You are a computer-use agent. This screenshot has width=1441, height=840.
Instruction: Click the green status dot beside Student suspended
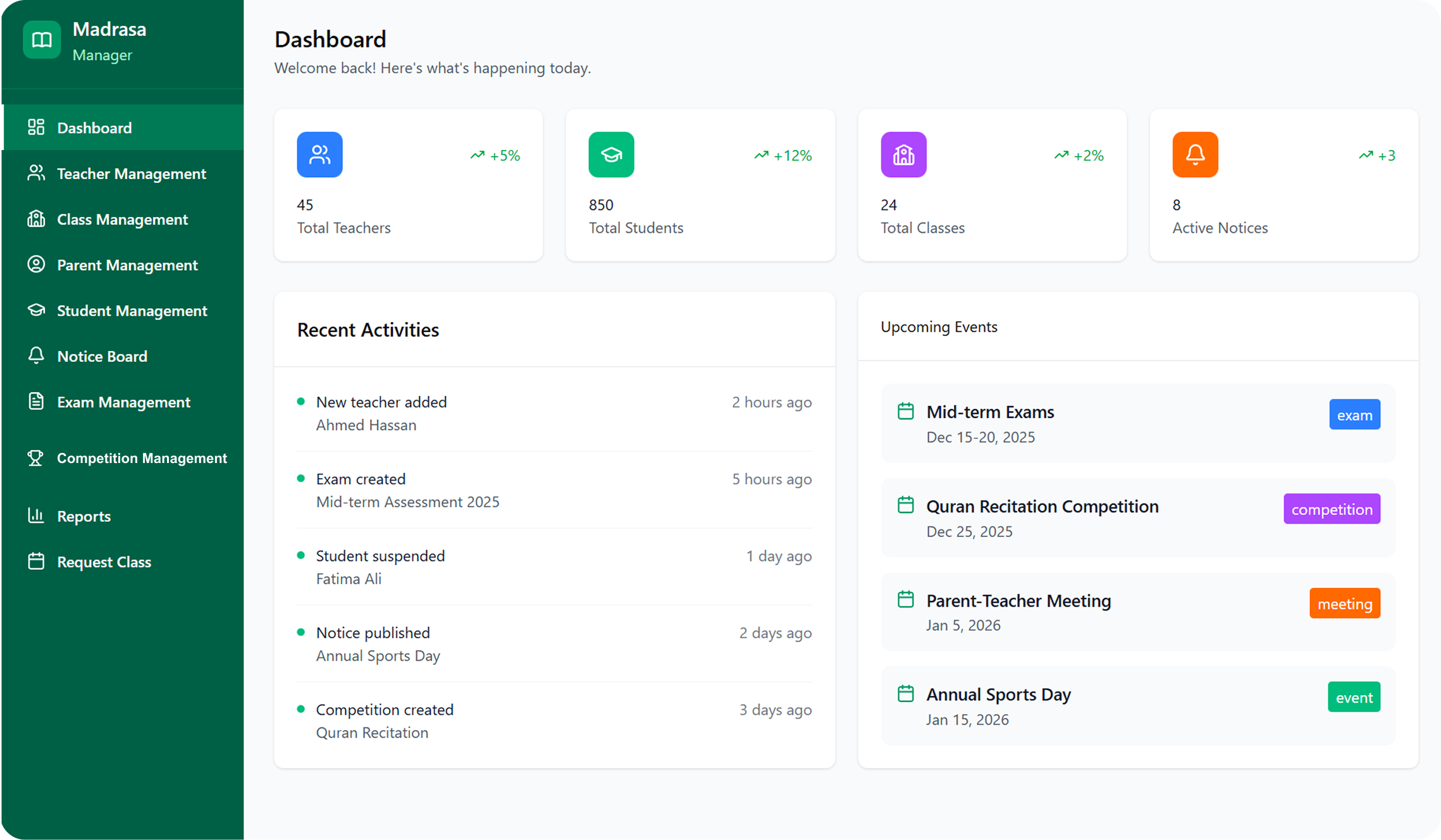[300, 555]
